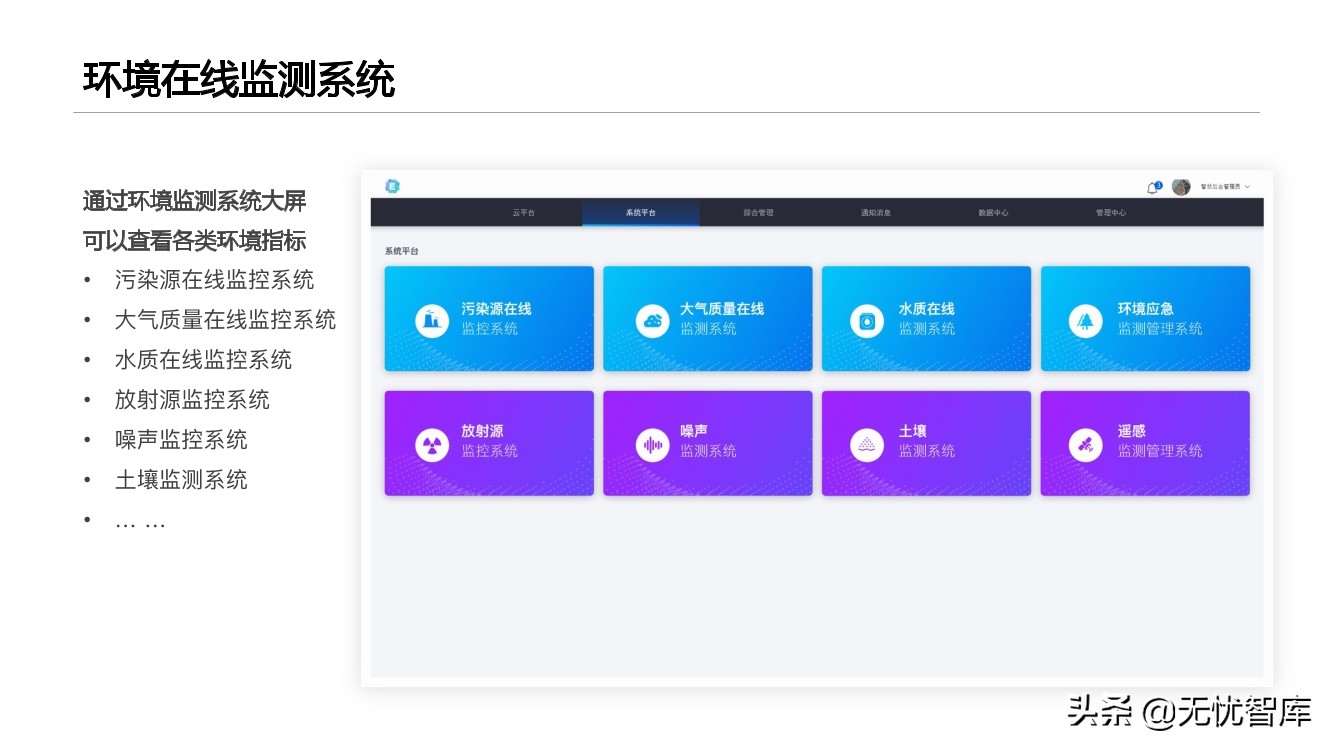Open the 土壤 监测系统 card title
This screenshot has height=750, width=1333.
pyautogui.click(x=927, y=441)
